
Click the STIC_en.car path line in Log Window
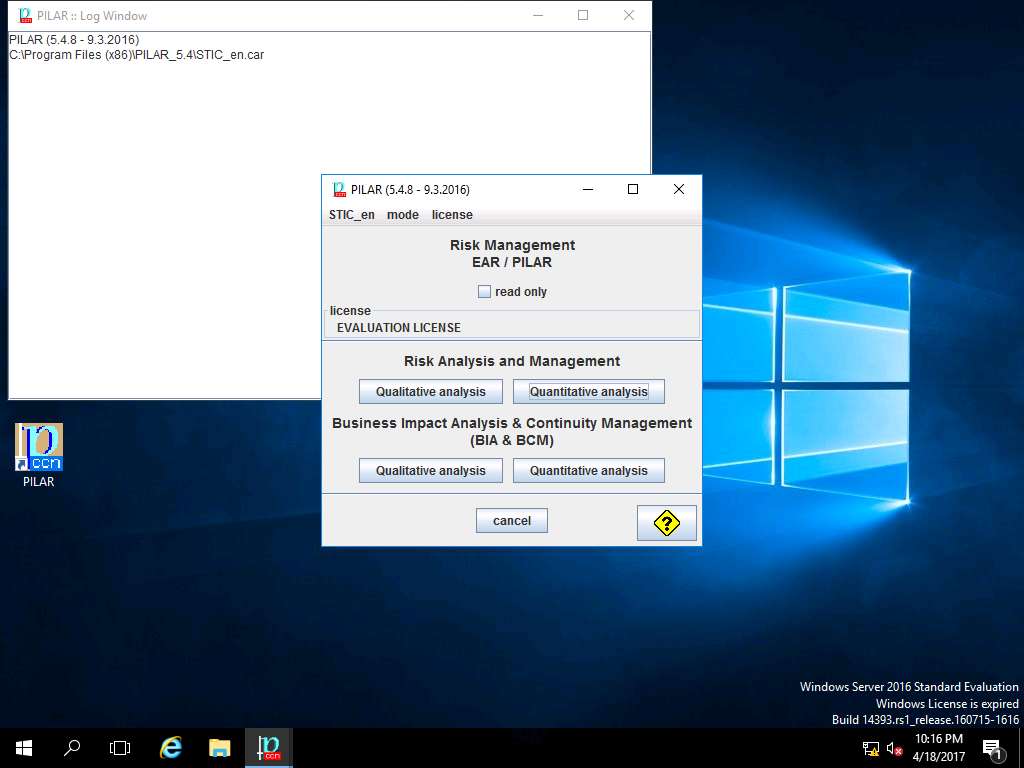[136, 55]
